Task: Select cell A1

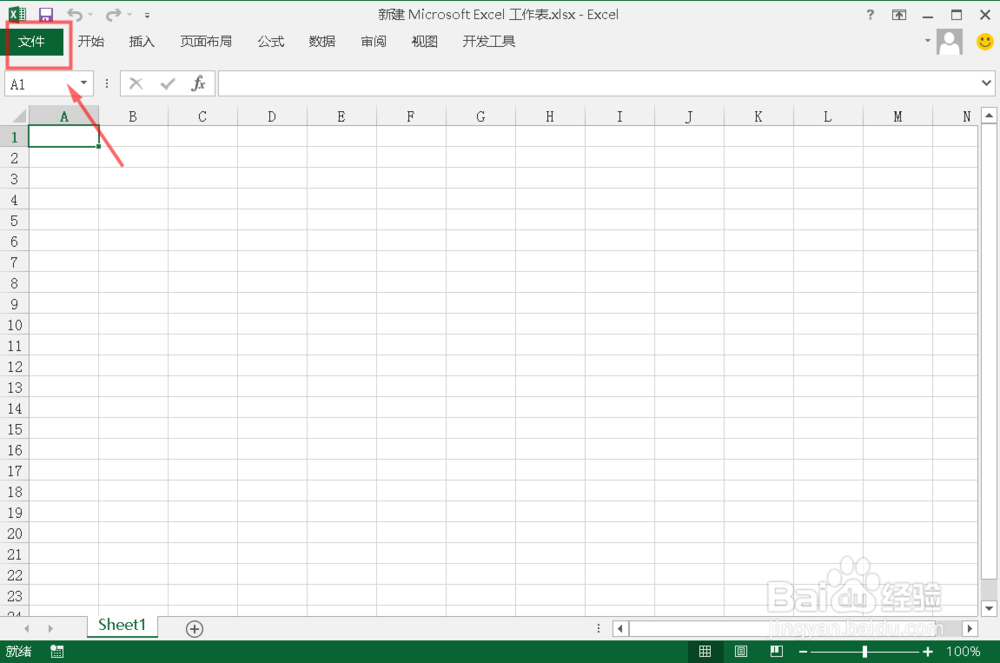Action: [64, 136]
